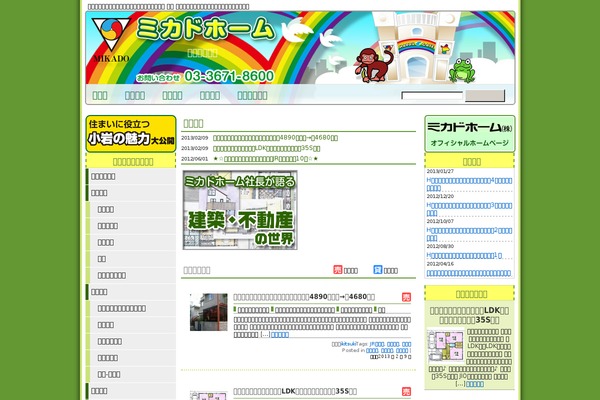The width and height of the screenshot is (600, 400).
Task: Open the right sidebar link ending in 2 under 2012/10/07
Action: 469,234
